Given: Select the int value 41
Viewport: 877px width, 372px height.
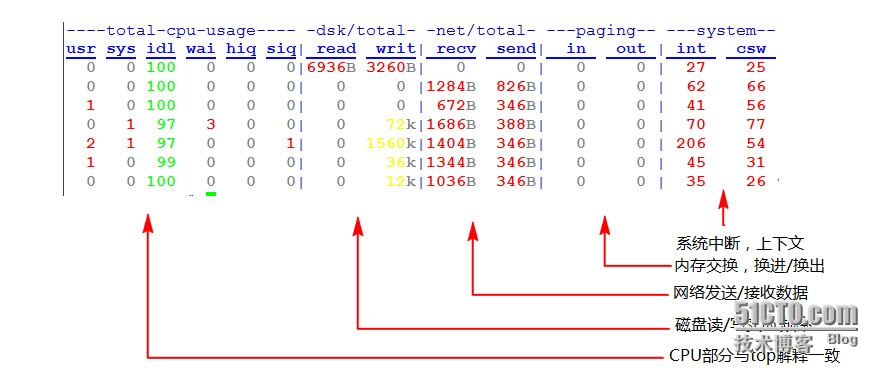Looking at the screenshot, I should coord(696,105).
